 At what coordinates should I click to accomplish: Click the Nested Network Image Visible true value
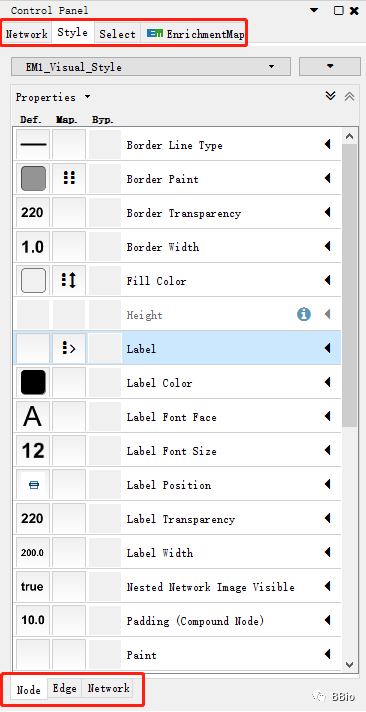click(x=33, y=587)
